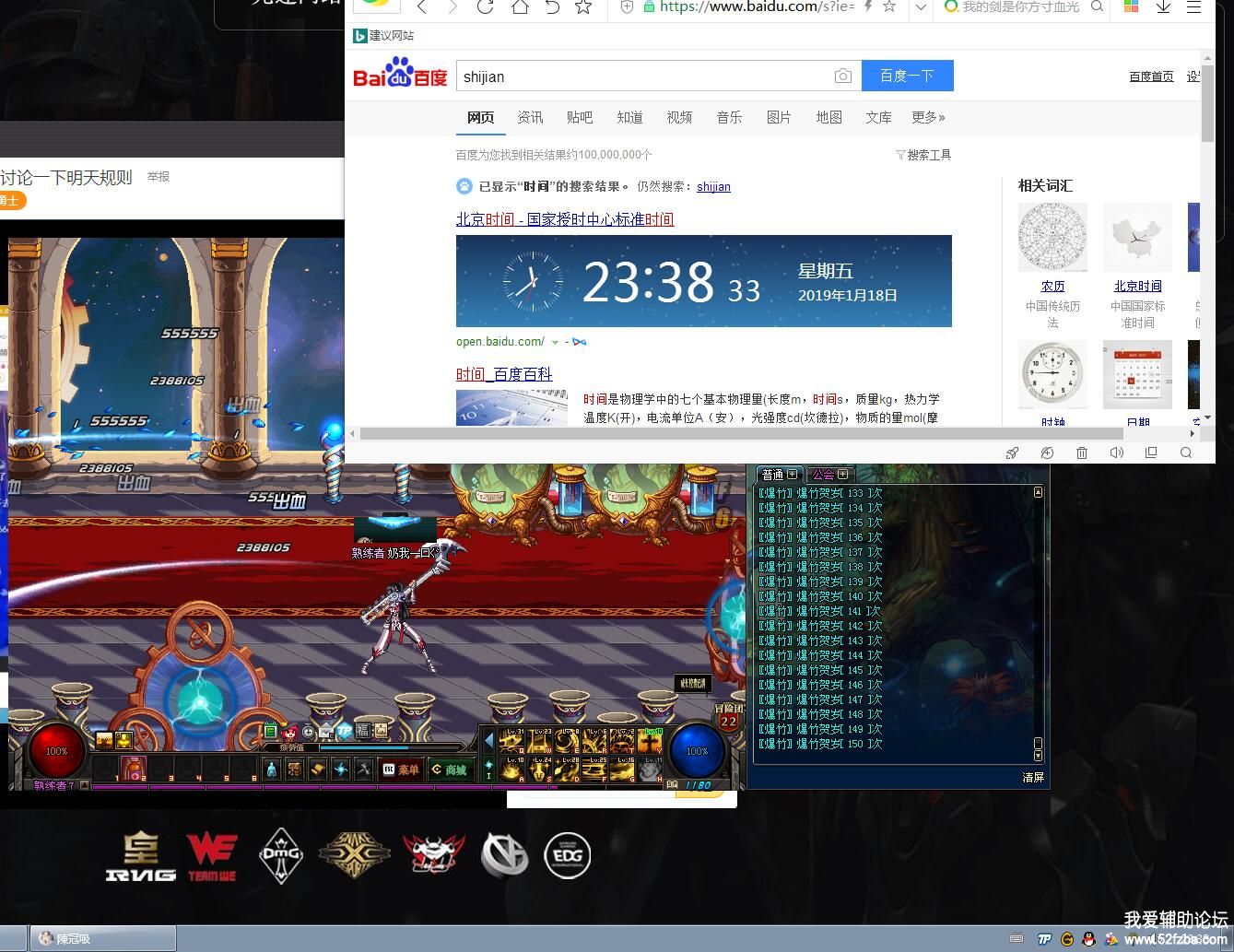Click the 举报 report link on forum post
The height and width of the screenshot is (952, 1234).
[159, 176]
